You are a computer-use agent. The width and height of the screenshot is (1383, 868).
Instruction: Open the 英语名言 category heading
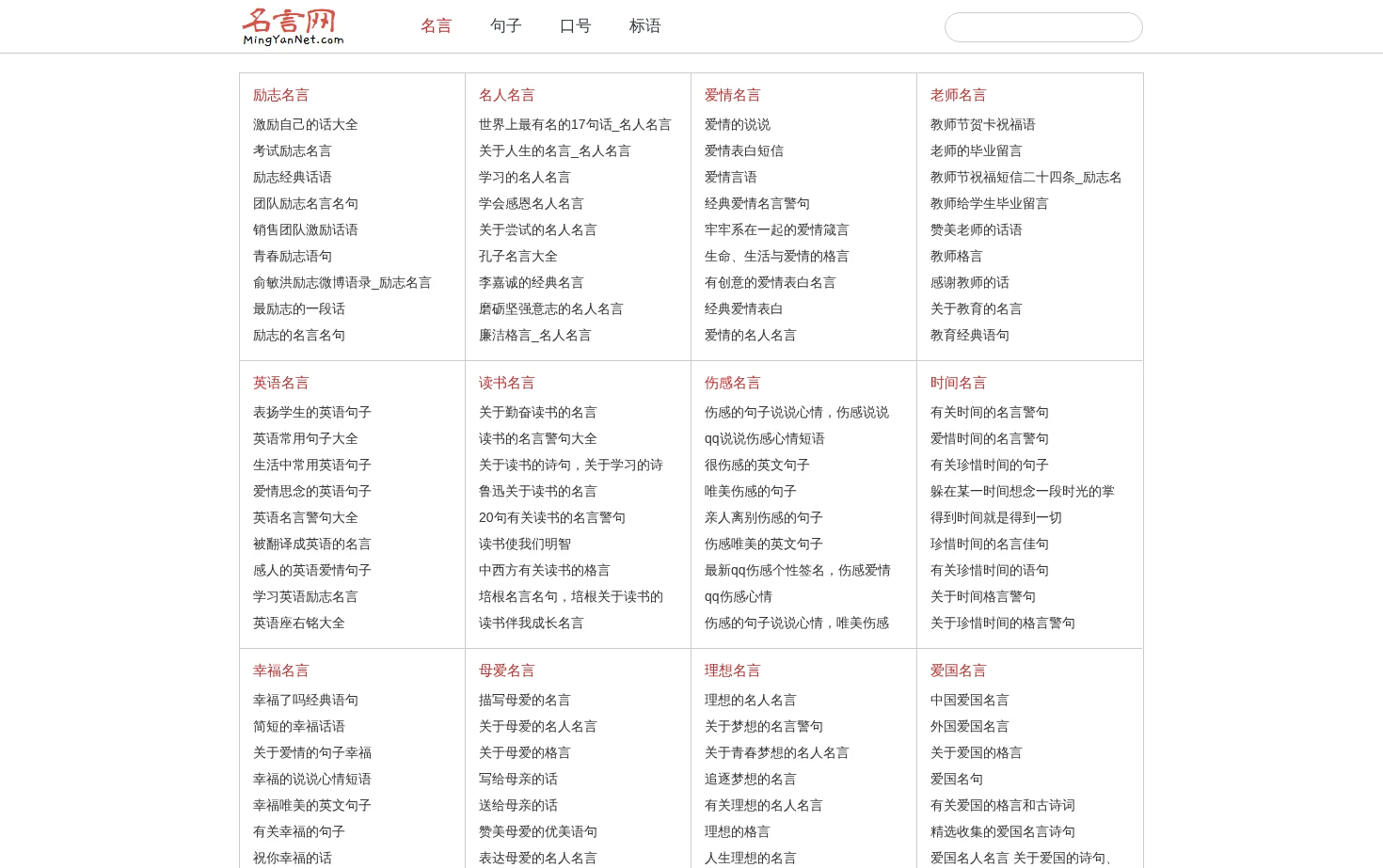tap(280, 383)
